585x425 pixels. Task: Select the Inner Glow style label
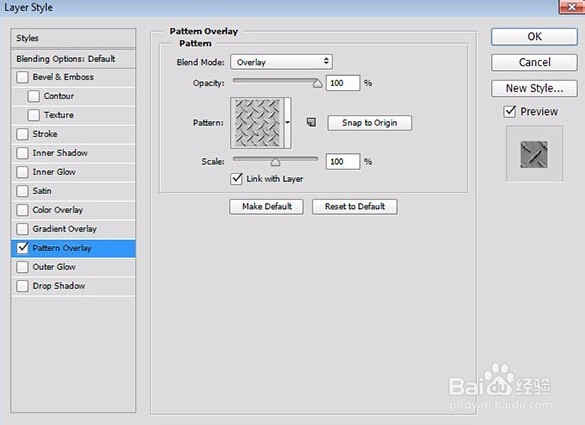click(54, 172)
